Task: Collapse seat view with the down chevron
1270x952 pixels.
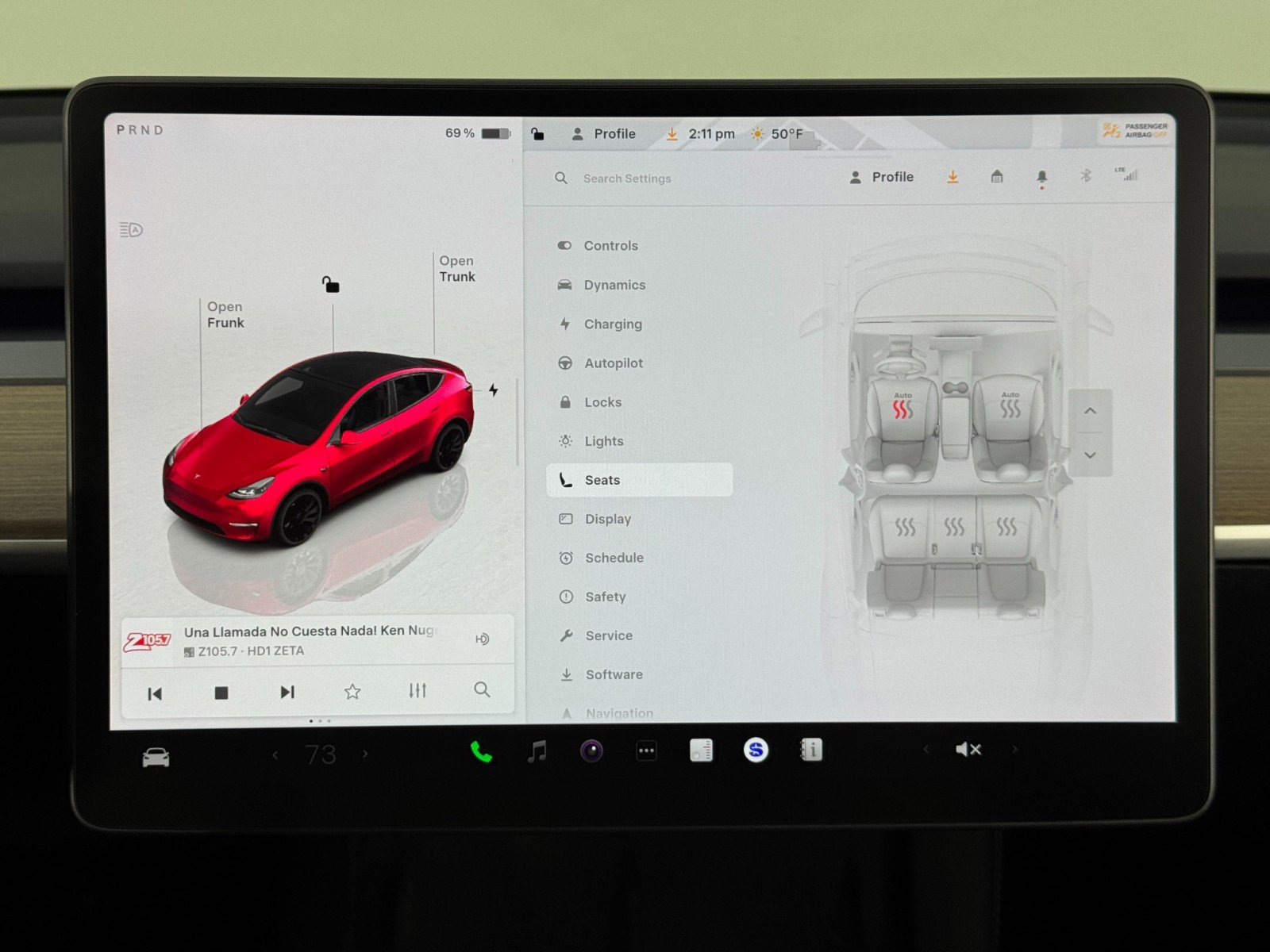Action: tap(1090, 455)
